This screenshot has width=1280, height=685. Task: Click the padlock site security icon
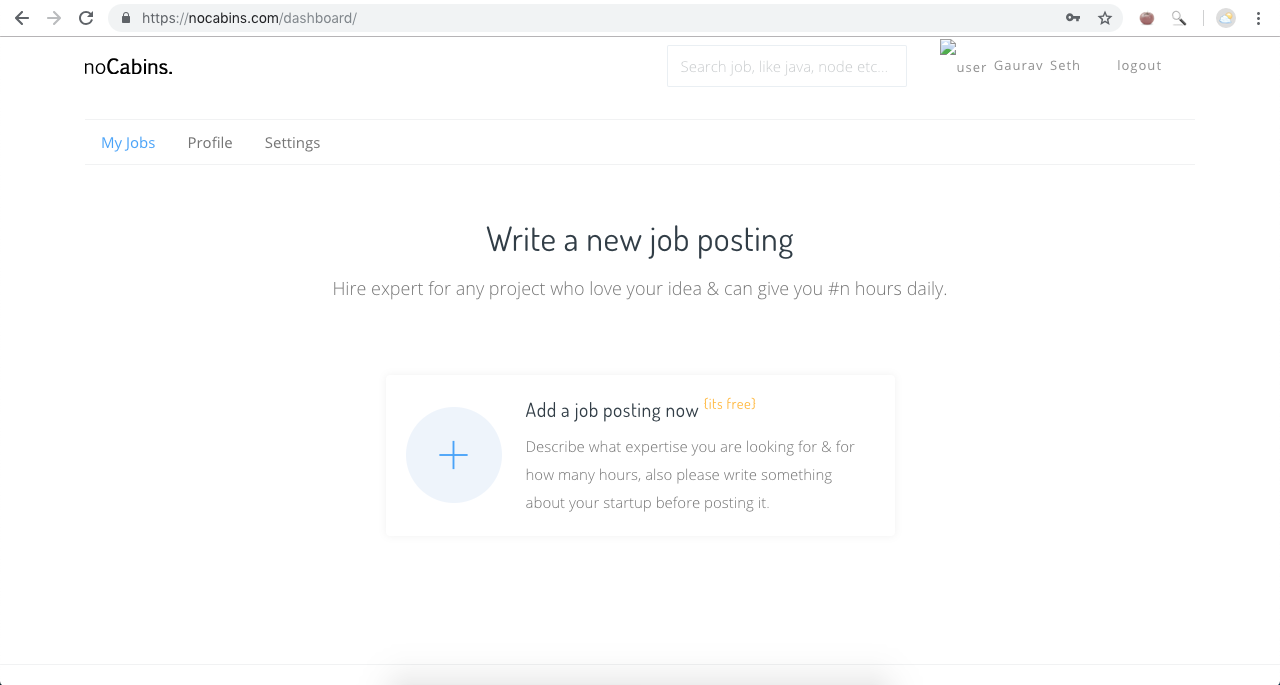[x=126, y=18]
